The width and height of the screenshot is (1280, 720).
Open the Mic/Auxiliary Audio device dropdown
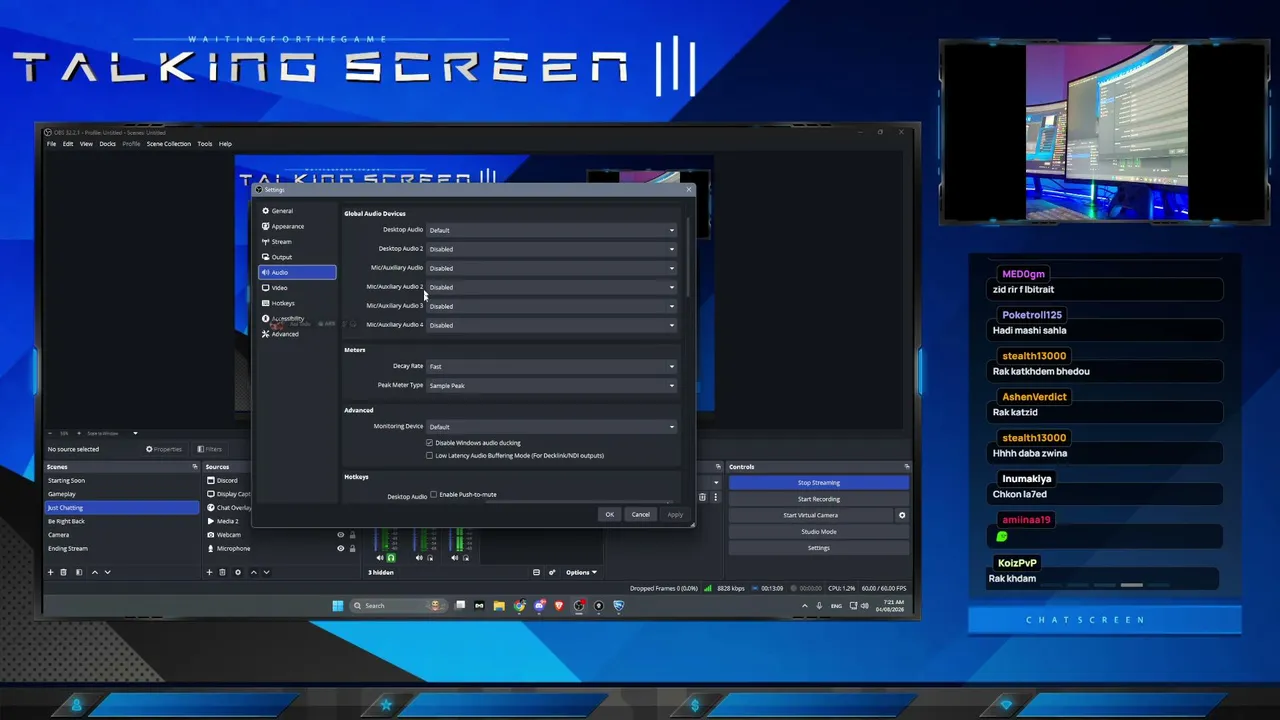click(552, 268)
